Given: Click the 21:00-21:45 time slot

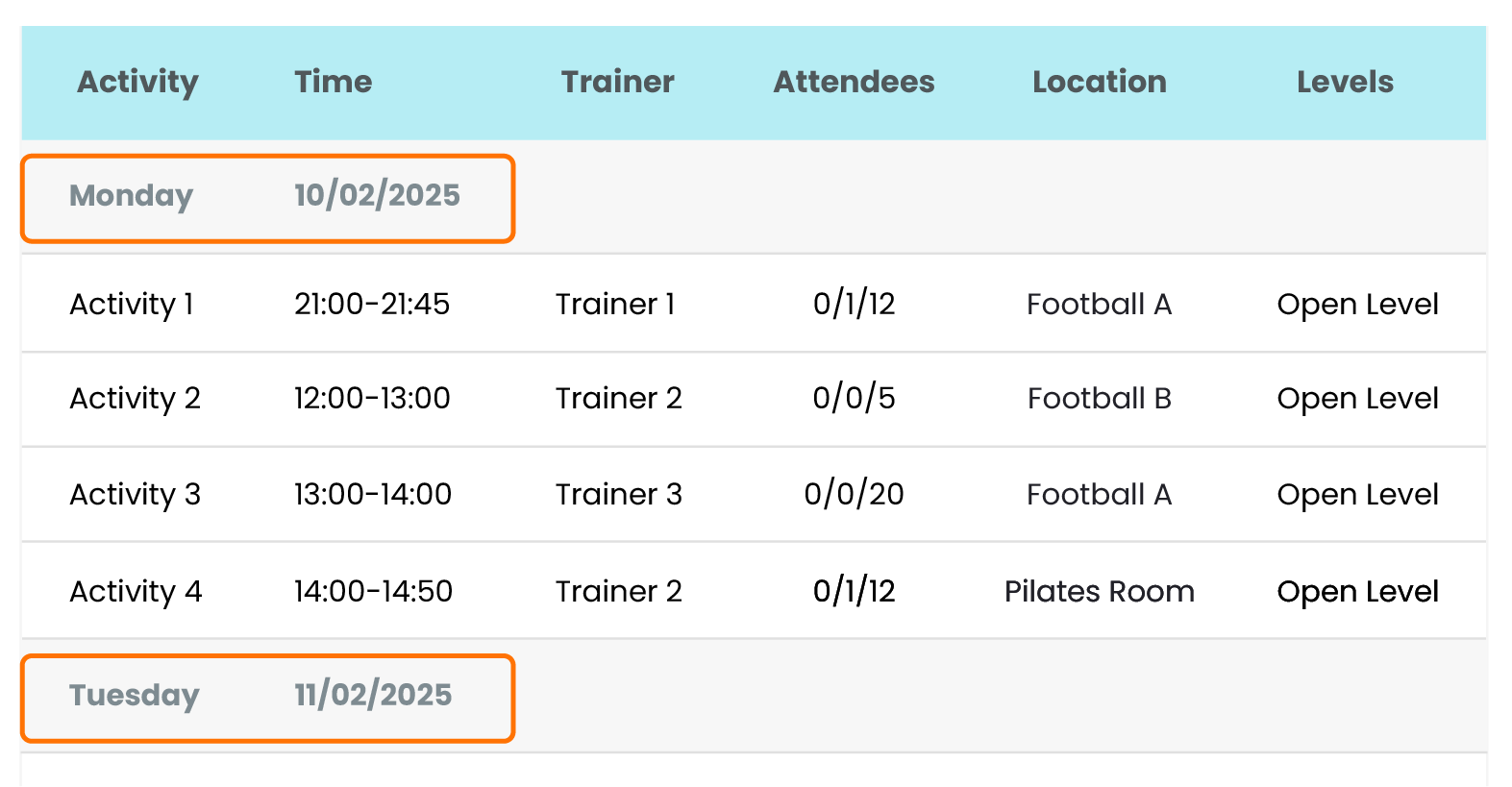Looking at the screenshot, I should 372,305.
